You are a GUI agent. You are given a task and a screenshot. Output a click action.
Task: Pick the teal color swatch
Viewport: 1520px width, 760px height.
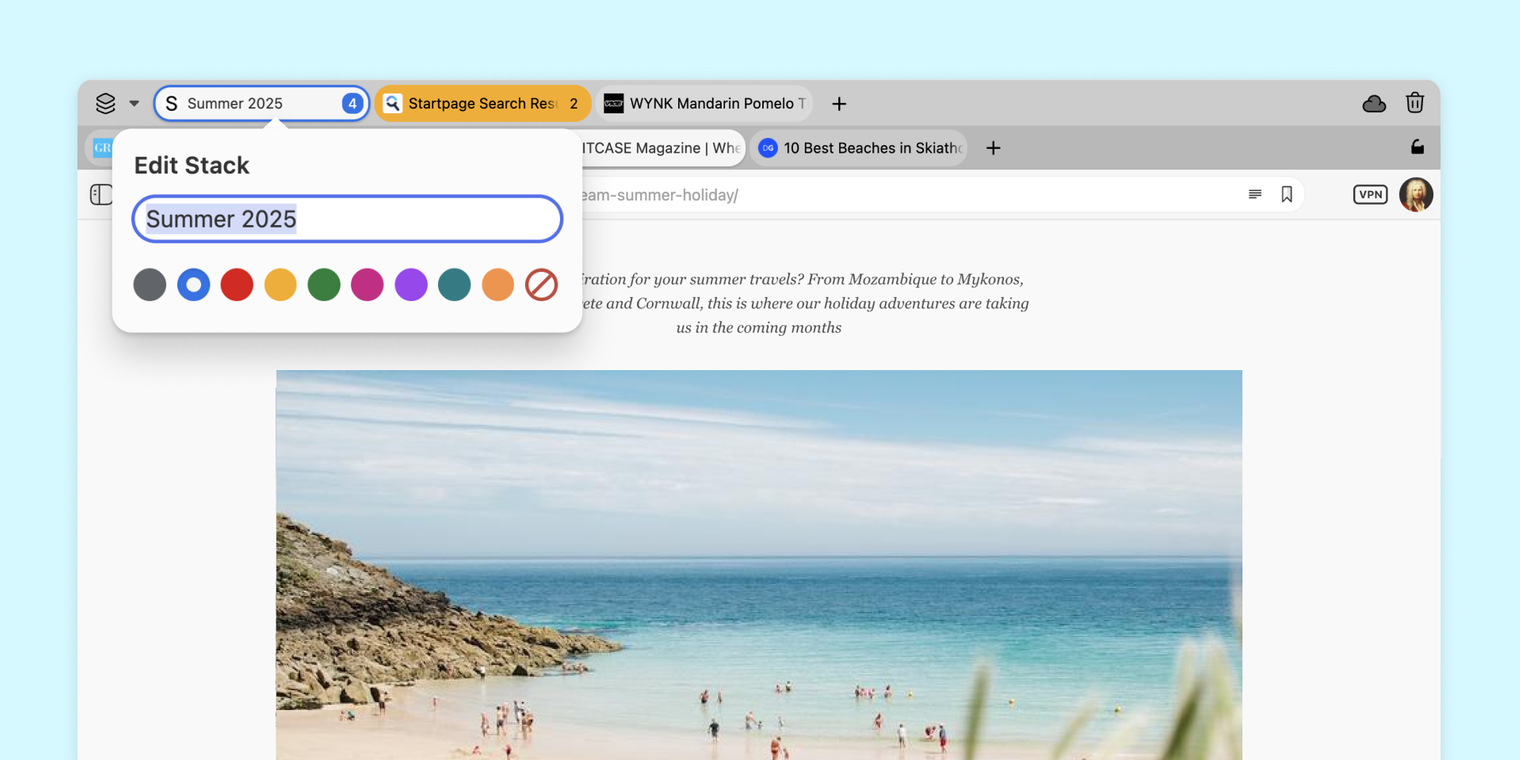pos(454,285)
